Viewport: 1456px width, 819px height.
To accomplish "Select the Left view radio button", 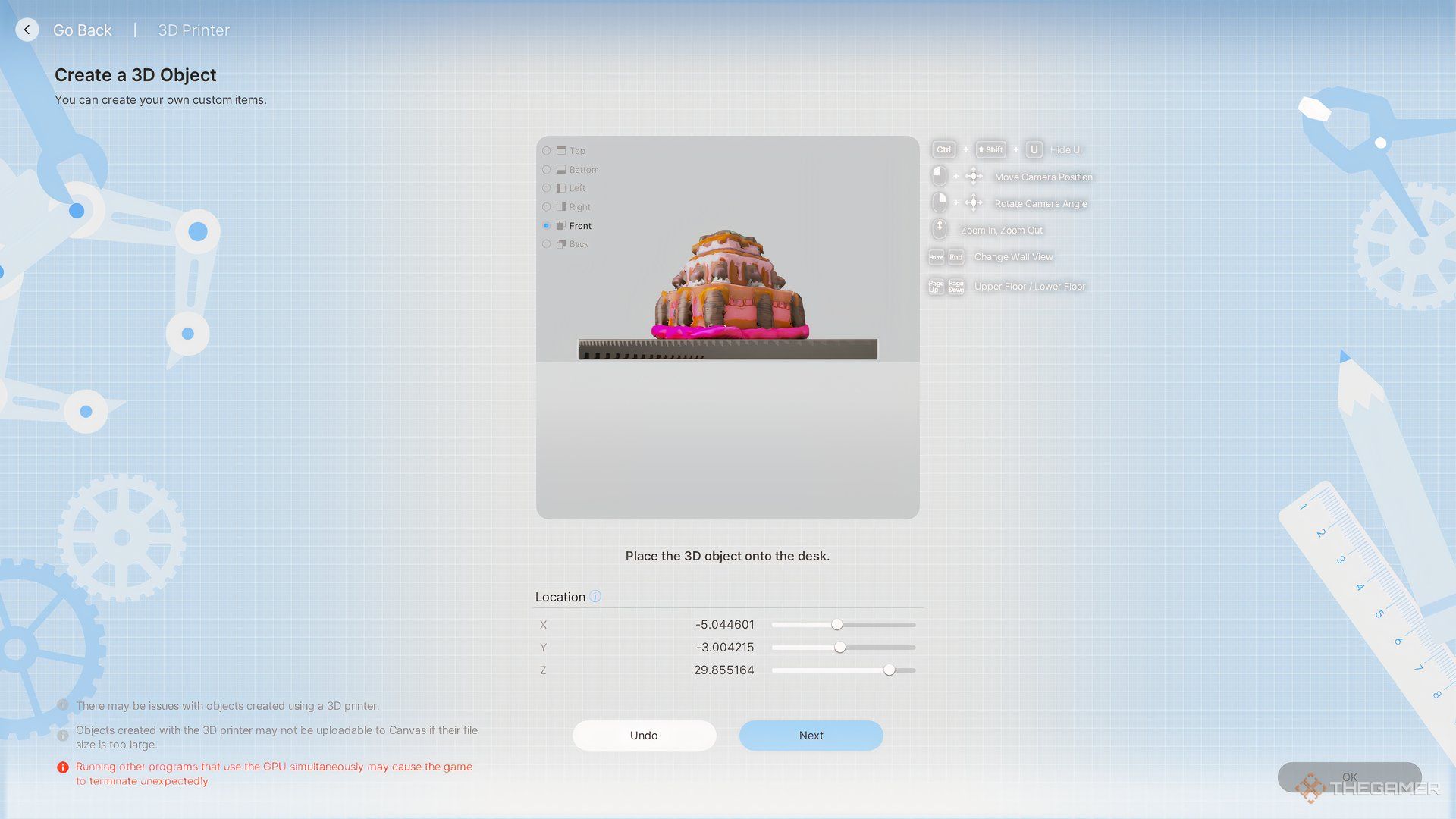I will (546, 188).
